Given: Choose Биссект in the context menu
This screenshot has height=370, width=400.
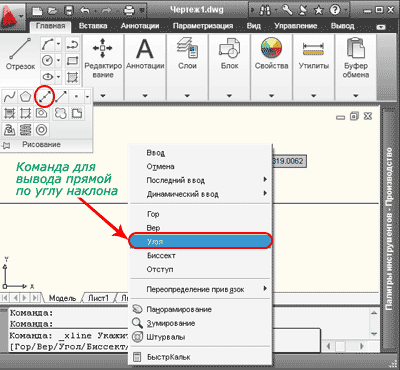Looking at the screenshot, I should 201,256.
